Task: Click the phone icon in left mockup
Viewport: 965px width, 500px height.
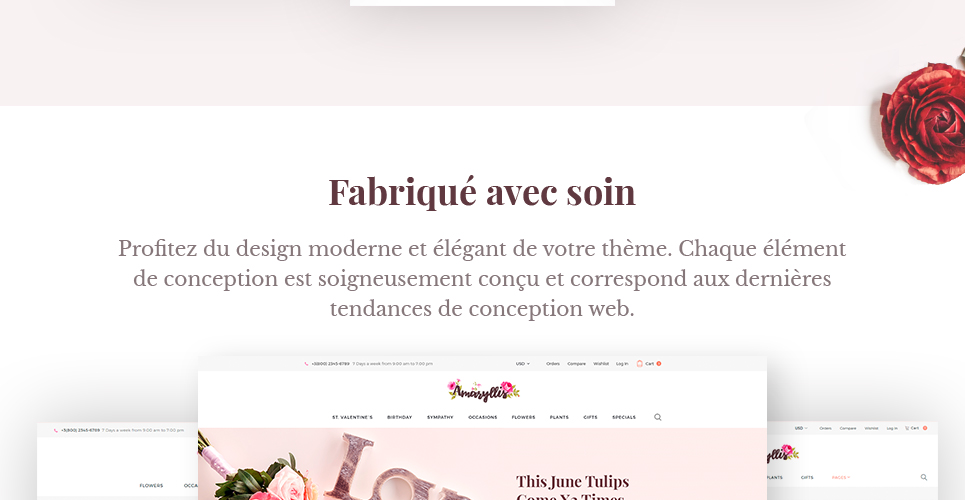Action: click(56, 430)
